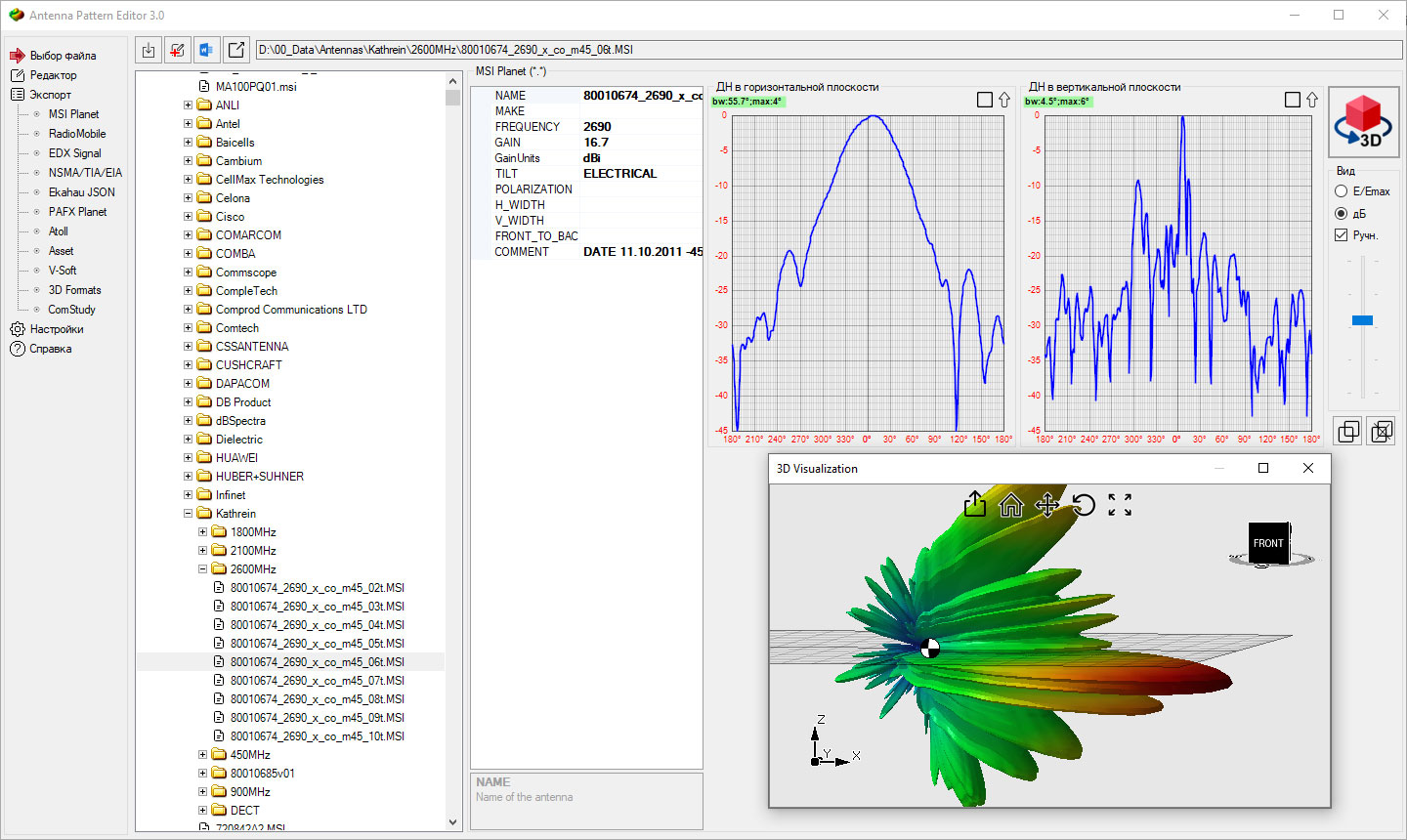This screenshot has height=840, width=1407.
Task: Select the дБ radio button
Action: click(1342, 214)
